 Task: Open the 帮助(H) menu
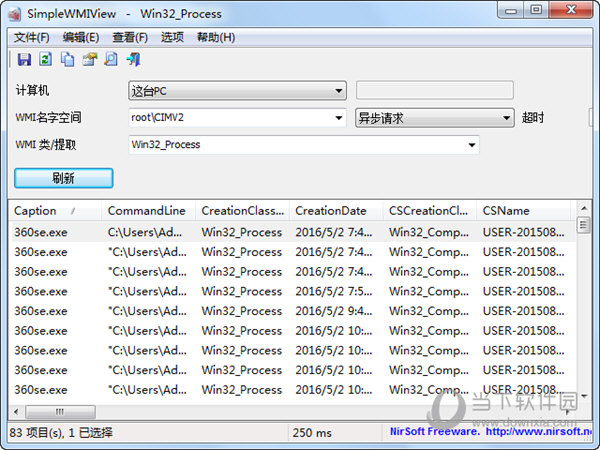click(216, 37)
